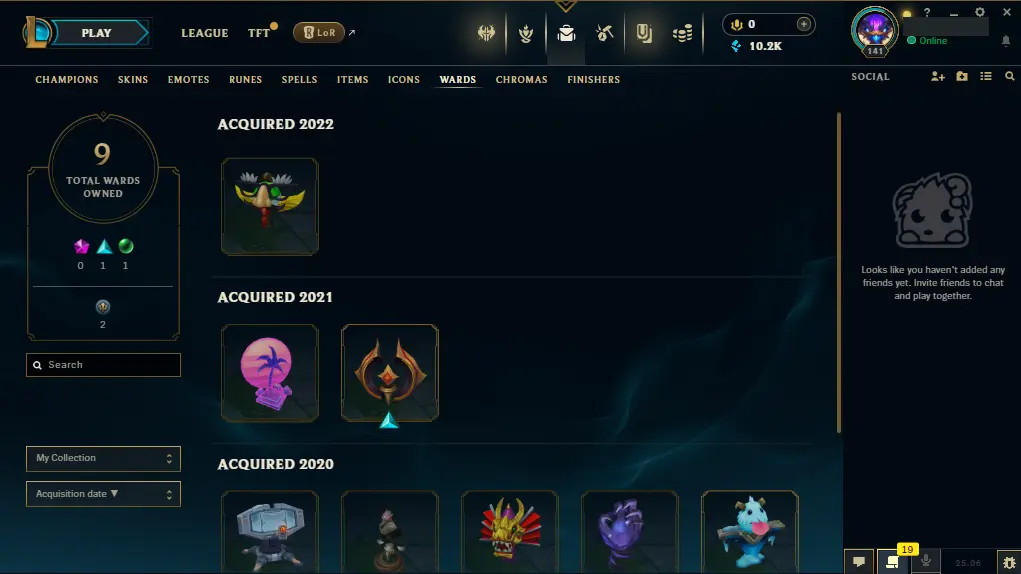Click the wards list vertical scrollbar
This screenshot has height=574, width=1021.
(x=839, y=273)
